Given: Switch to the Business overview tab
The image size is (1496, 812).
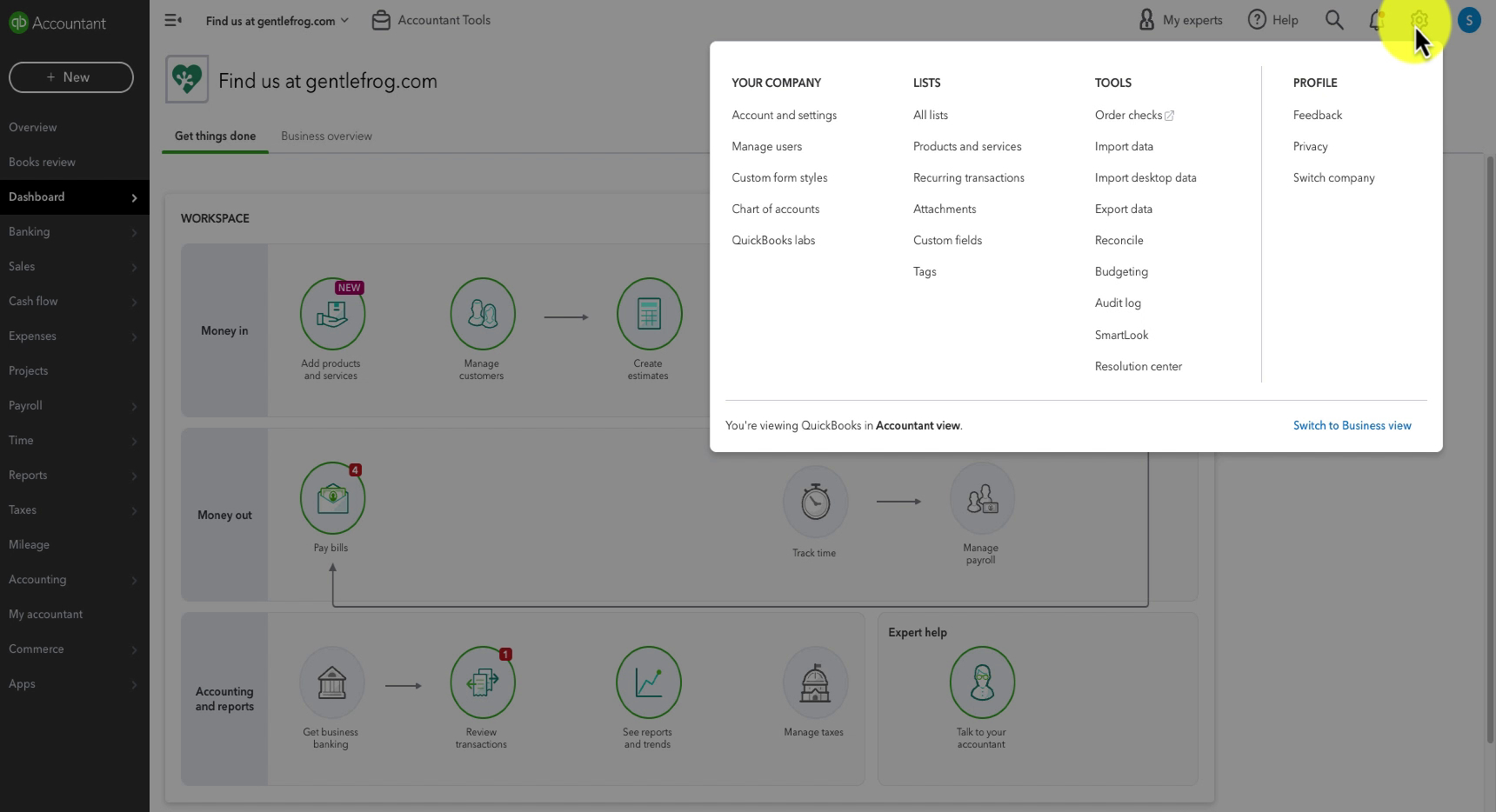Looking at the screenshot, I should tap(326, 136).
